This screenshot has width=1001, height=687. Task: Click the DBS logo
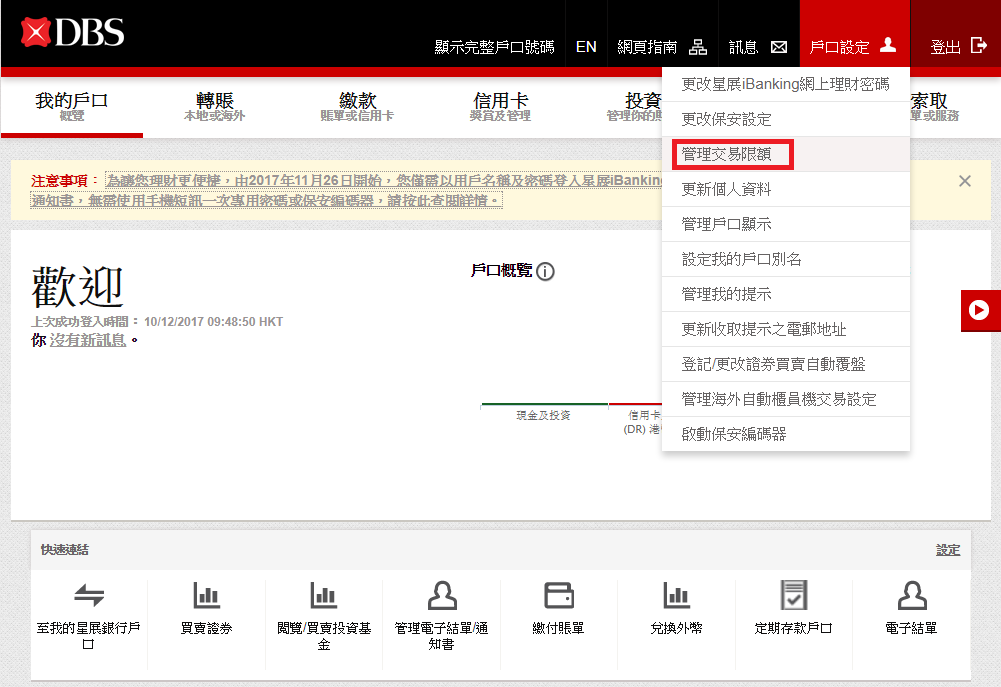72,32
